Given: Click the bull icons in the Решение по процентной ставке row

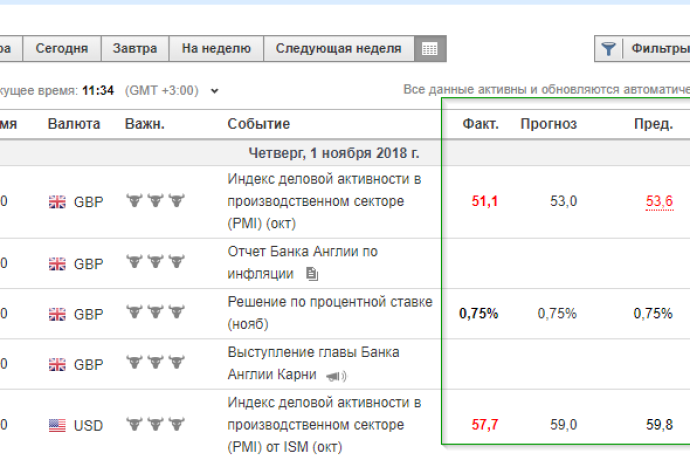Looking at the screenshot, I should (x=155, y=313).
